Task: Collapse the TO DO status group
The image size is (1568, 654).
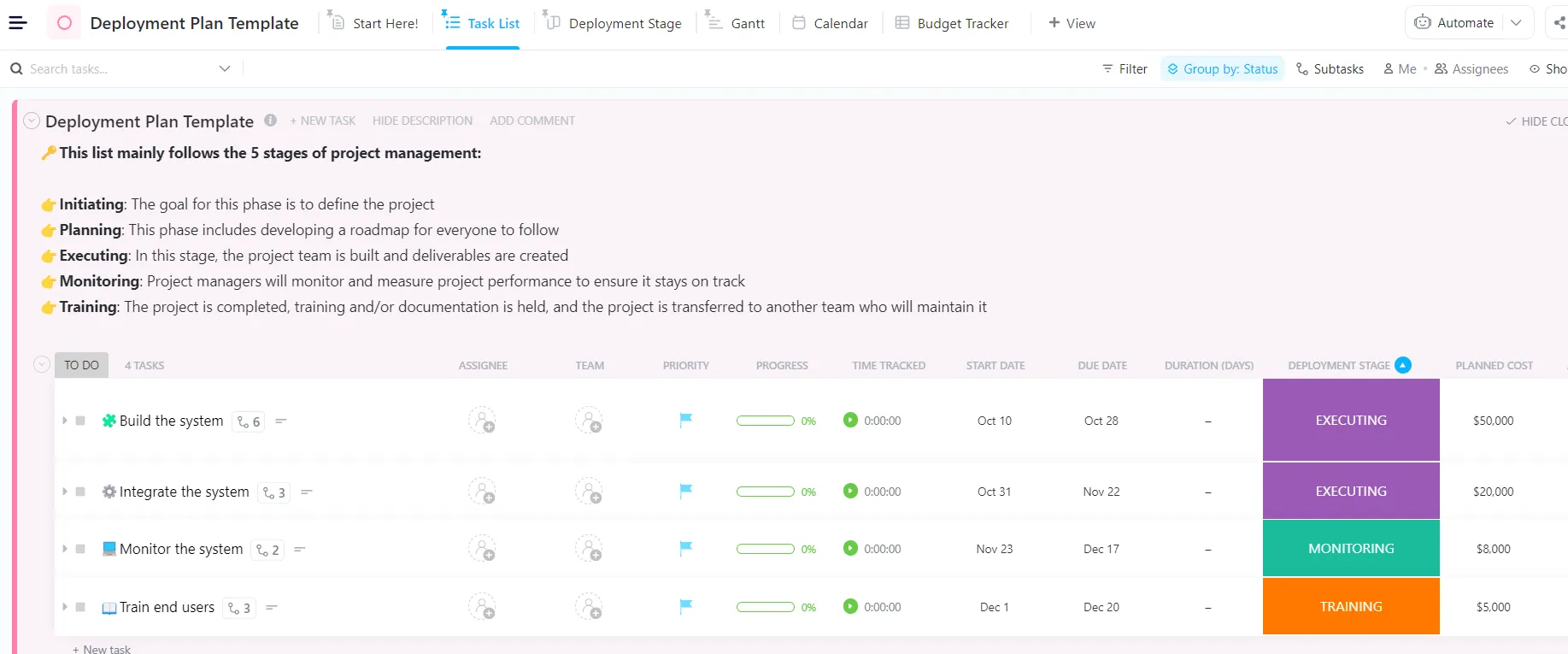Action: pyautogui.click(x=41, y=364)
